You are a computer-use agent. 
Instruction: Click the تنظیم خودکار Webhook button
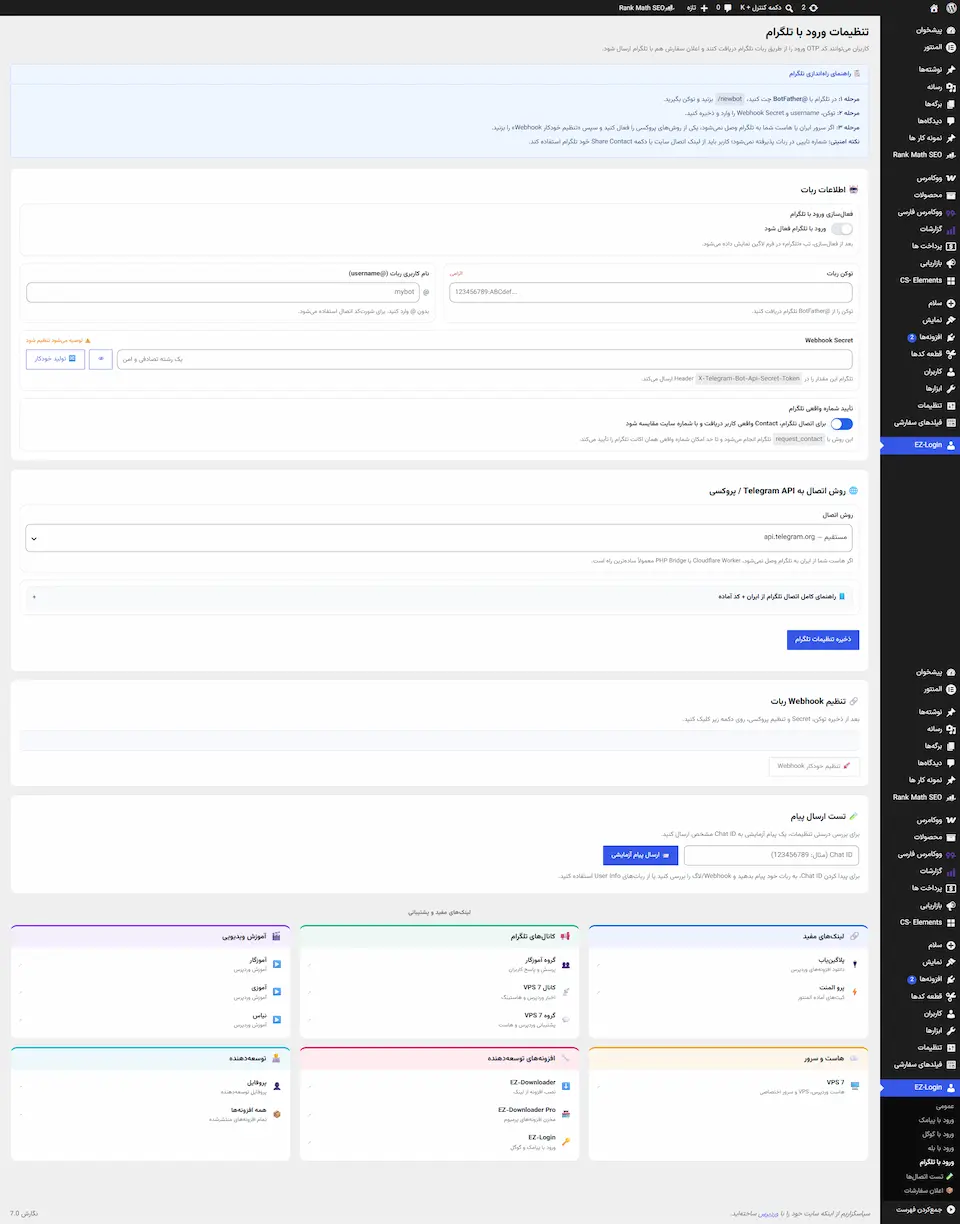814,766
